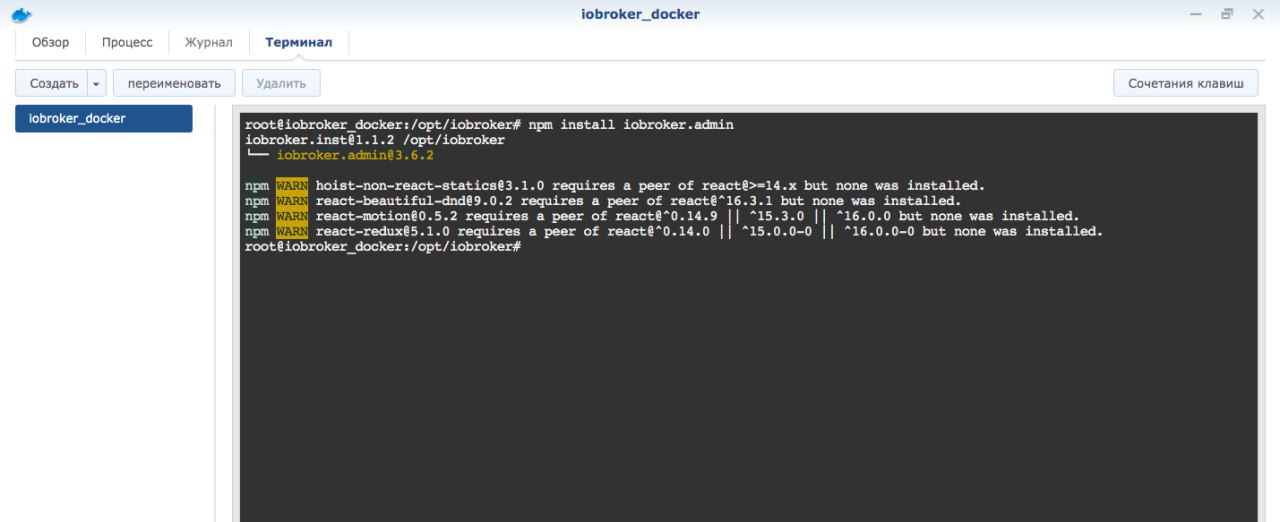Image resolution: width=1280 pixels, height=522 pixels.
Task: Click the iobroker_docker window title
Action: coord(640,14)
